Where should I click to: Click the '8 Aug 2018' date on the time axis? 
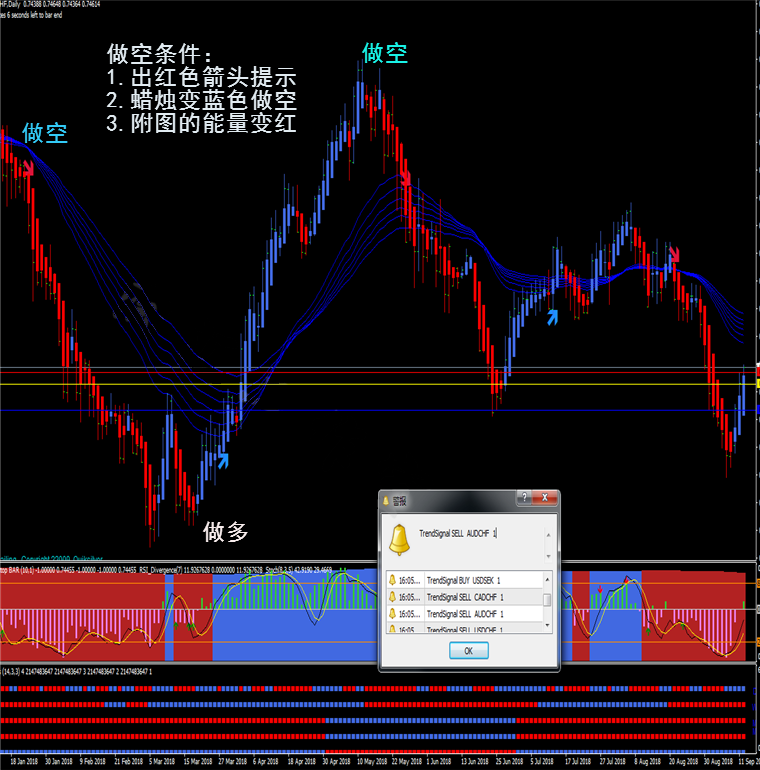[647, 762]
